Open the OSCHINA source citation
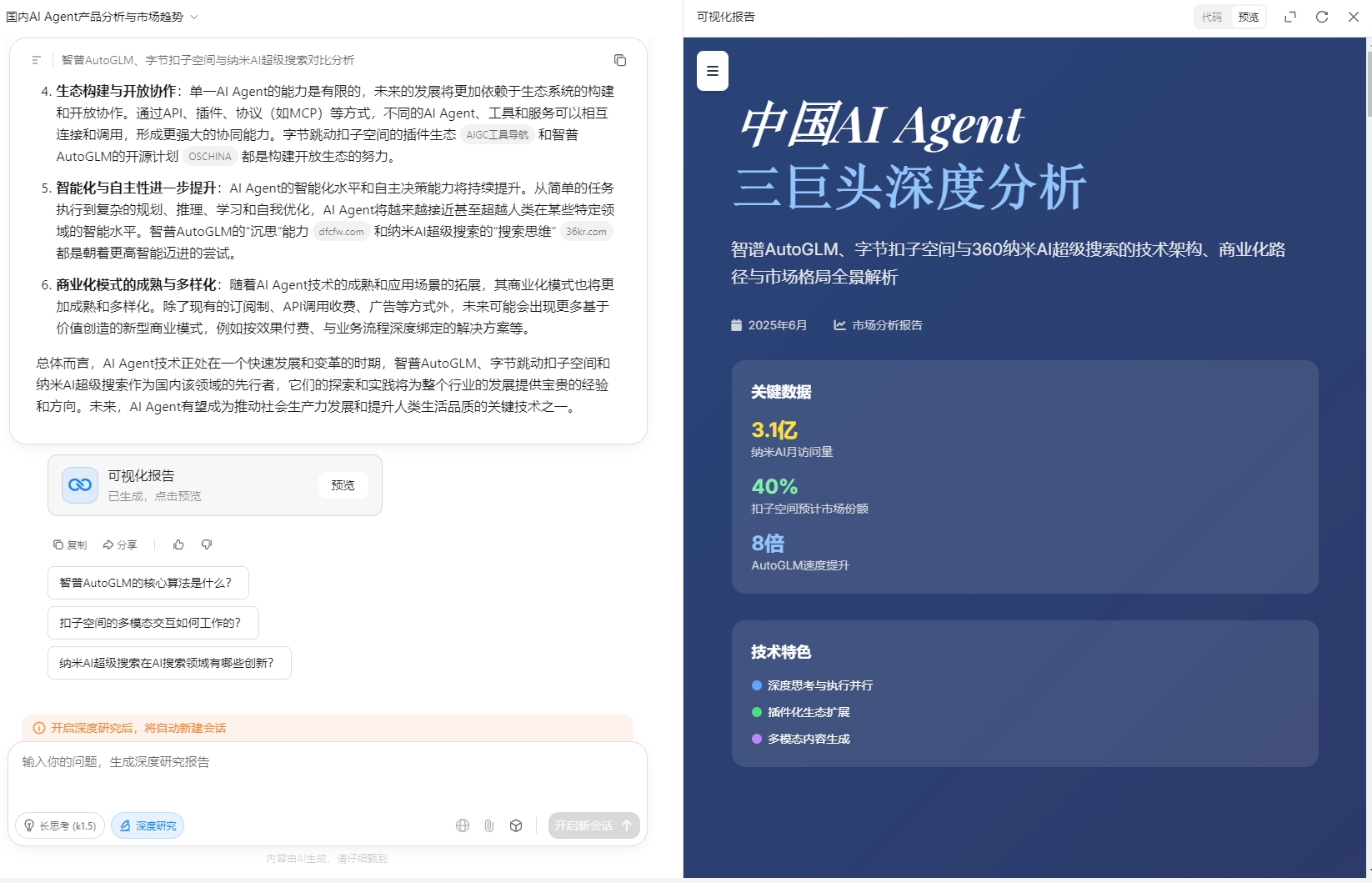Screen dimensions: 1372x883 coord(210,156)
